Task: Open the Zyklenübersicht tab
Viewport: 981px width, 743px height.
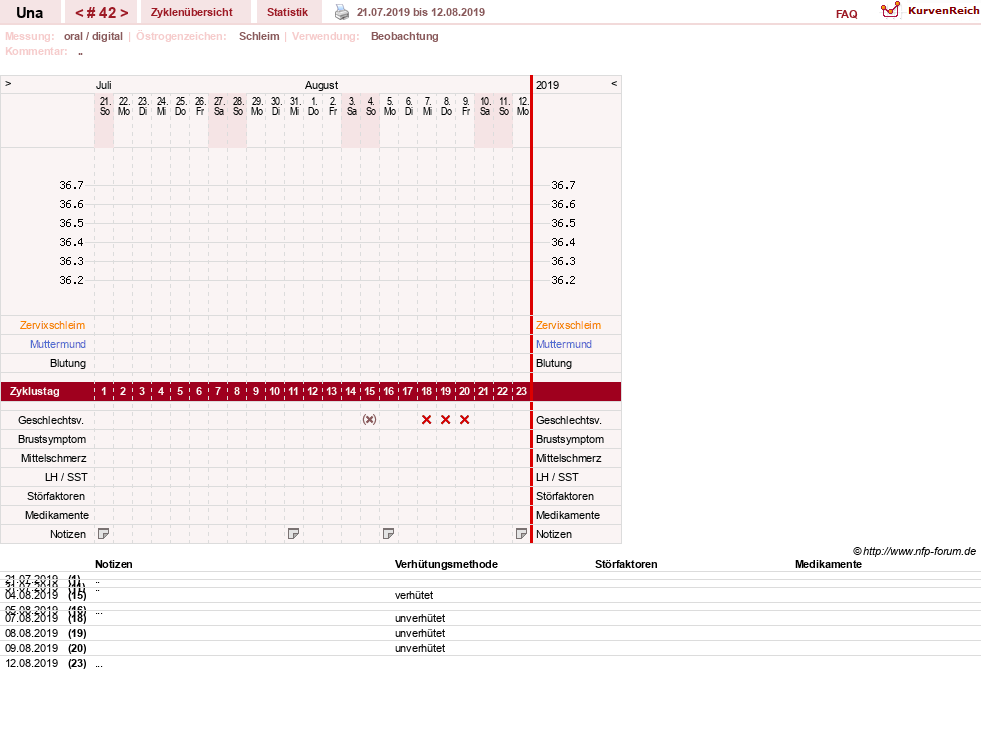Action: [x=191, y=12]
